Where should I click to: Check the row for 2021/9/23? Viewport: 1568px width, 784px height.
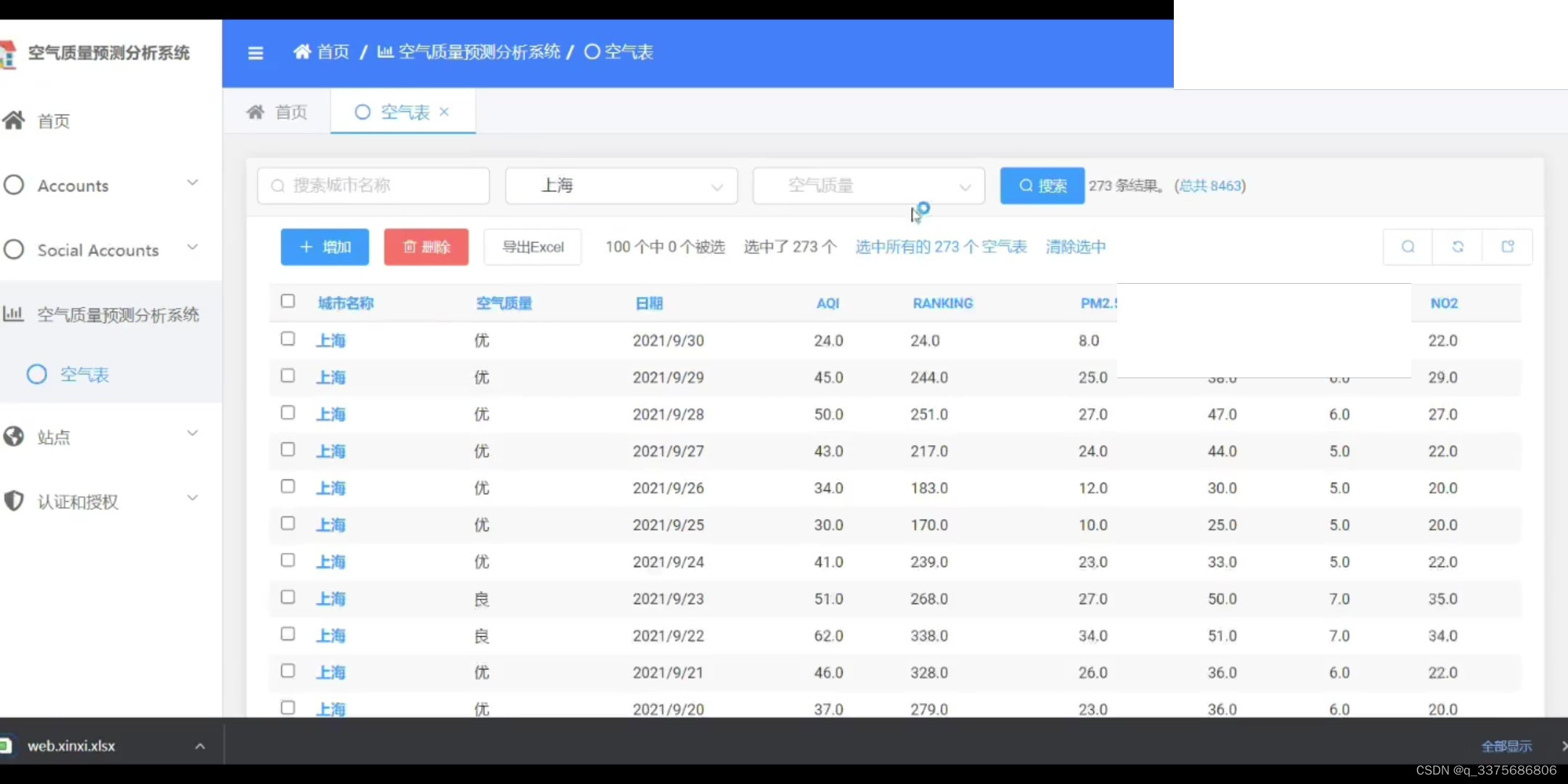point(287,597)
